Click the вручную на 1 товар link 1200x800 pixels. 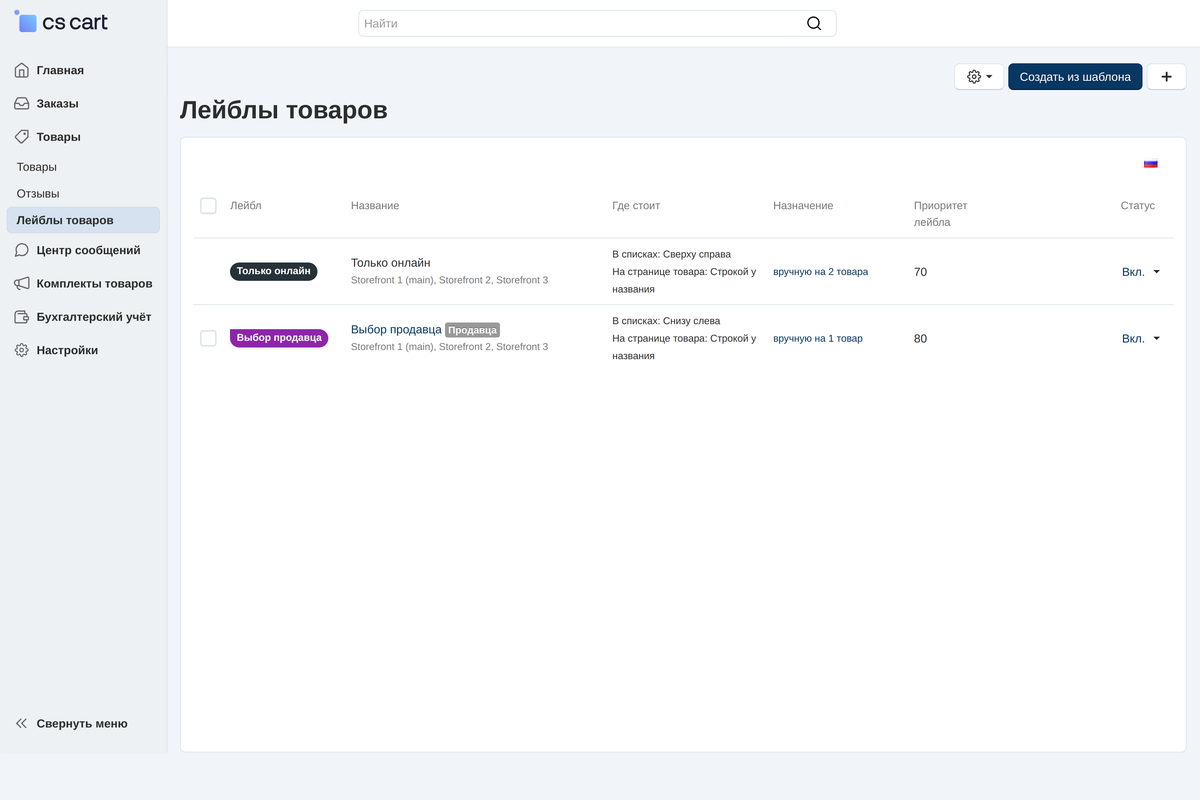click(x=818, y=339)
